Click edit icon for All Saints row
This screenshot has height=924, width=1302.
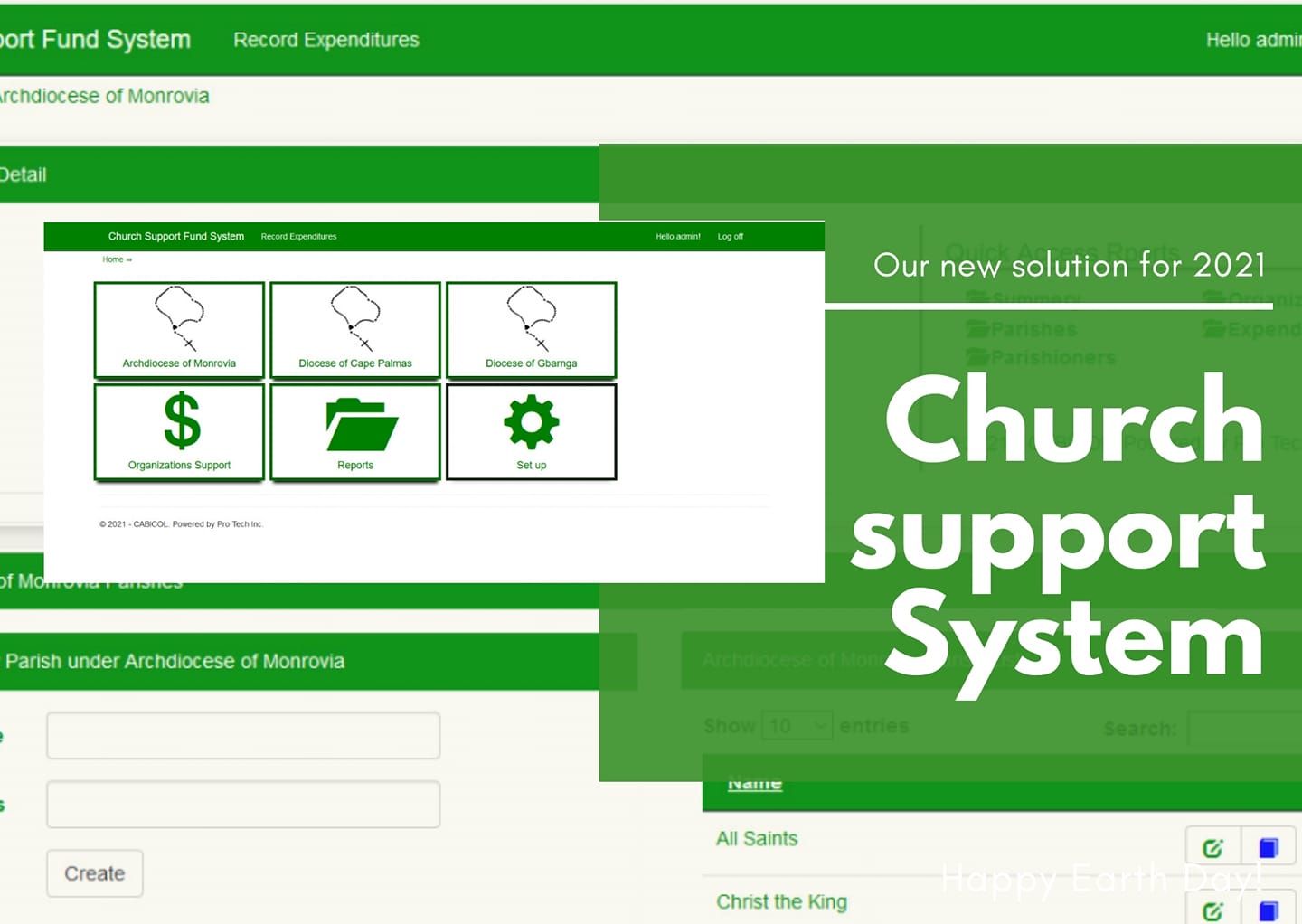click(x=1213, y=848)
